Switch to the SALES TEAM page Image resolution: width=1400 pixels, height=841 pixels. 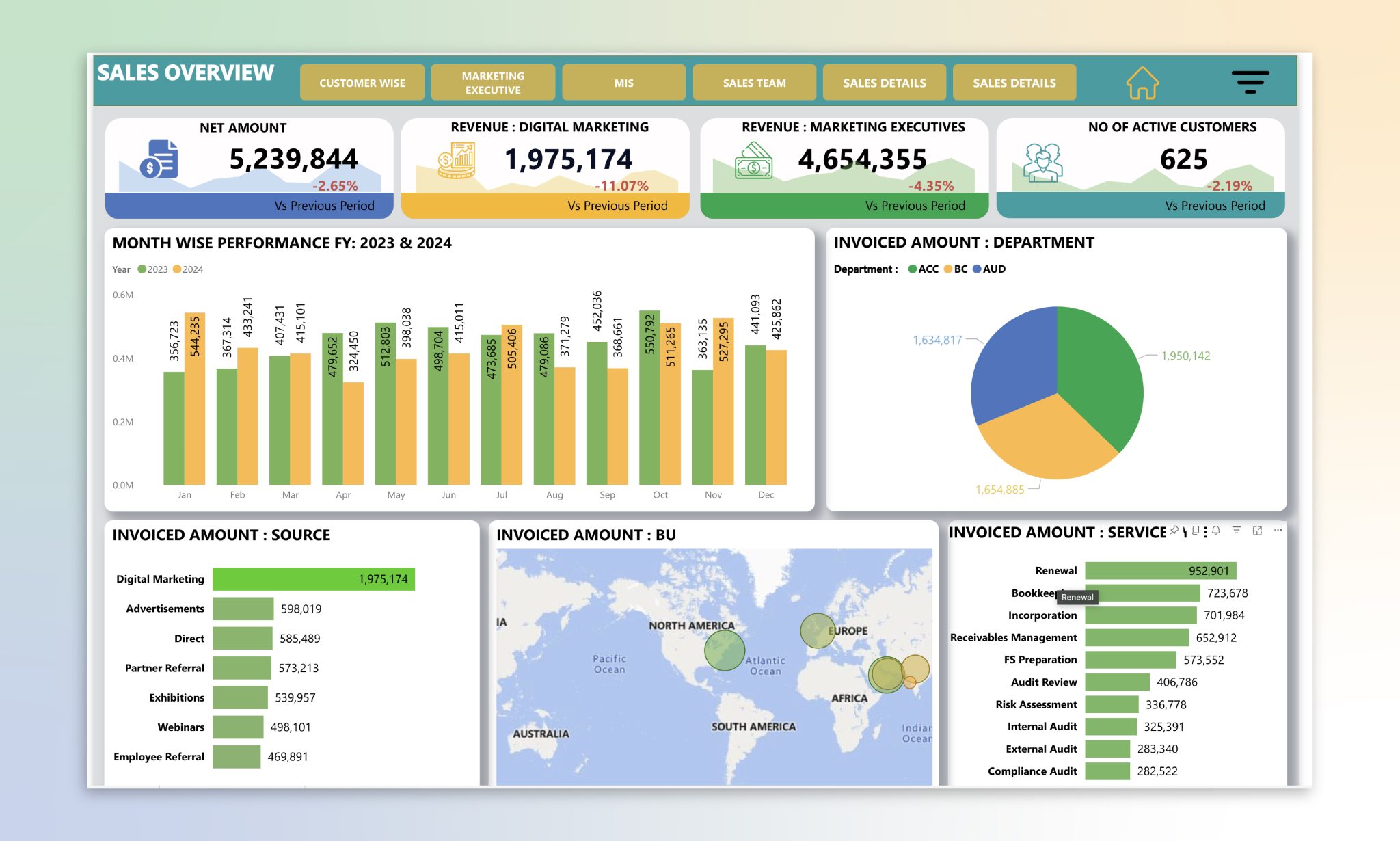[754, 82]
